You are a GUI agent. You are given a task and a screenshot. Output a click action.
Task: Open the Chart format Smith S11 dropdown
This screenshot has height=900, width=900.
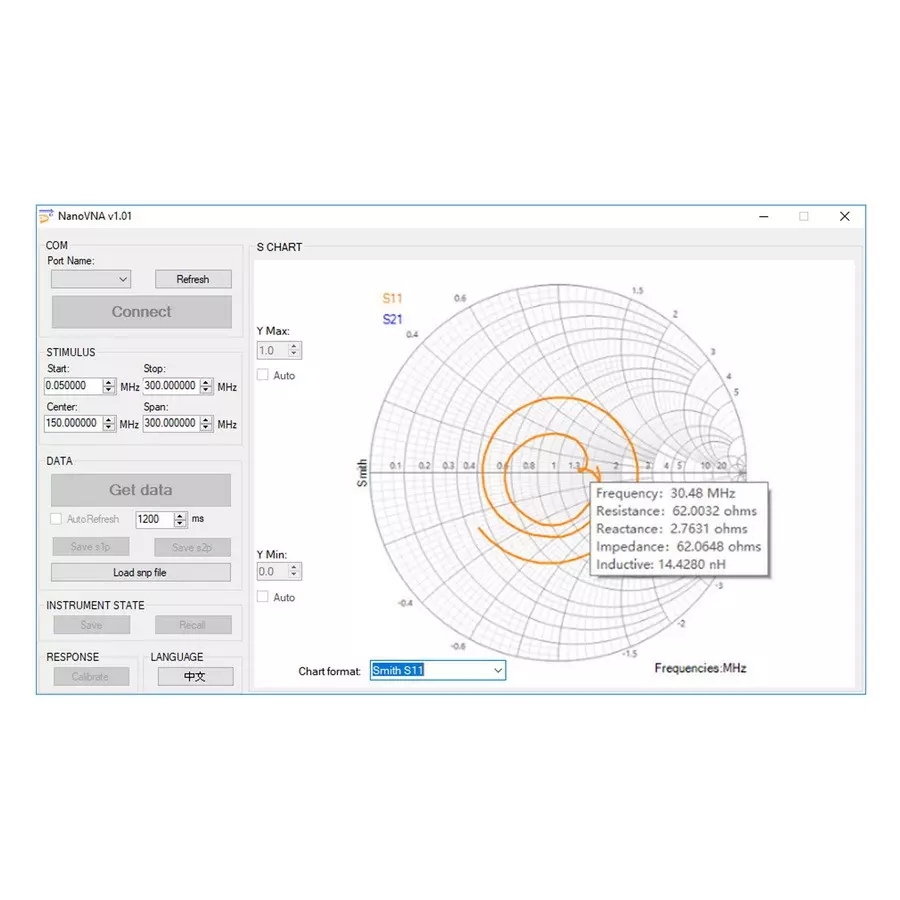click(x=438, y=670)
